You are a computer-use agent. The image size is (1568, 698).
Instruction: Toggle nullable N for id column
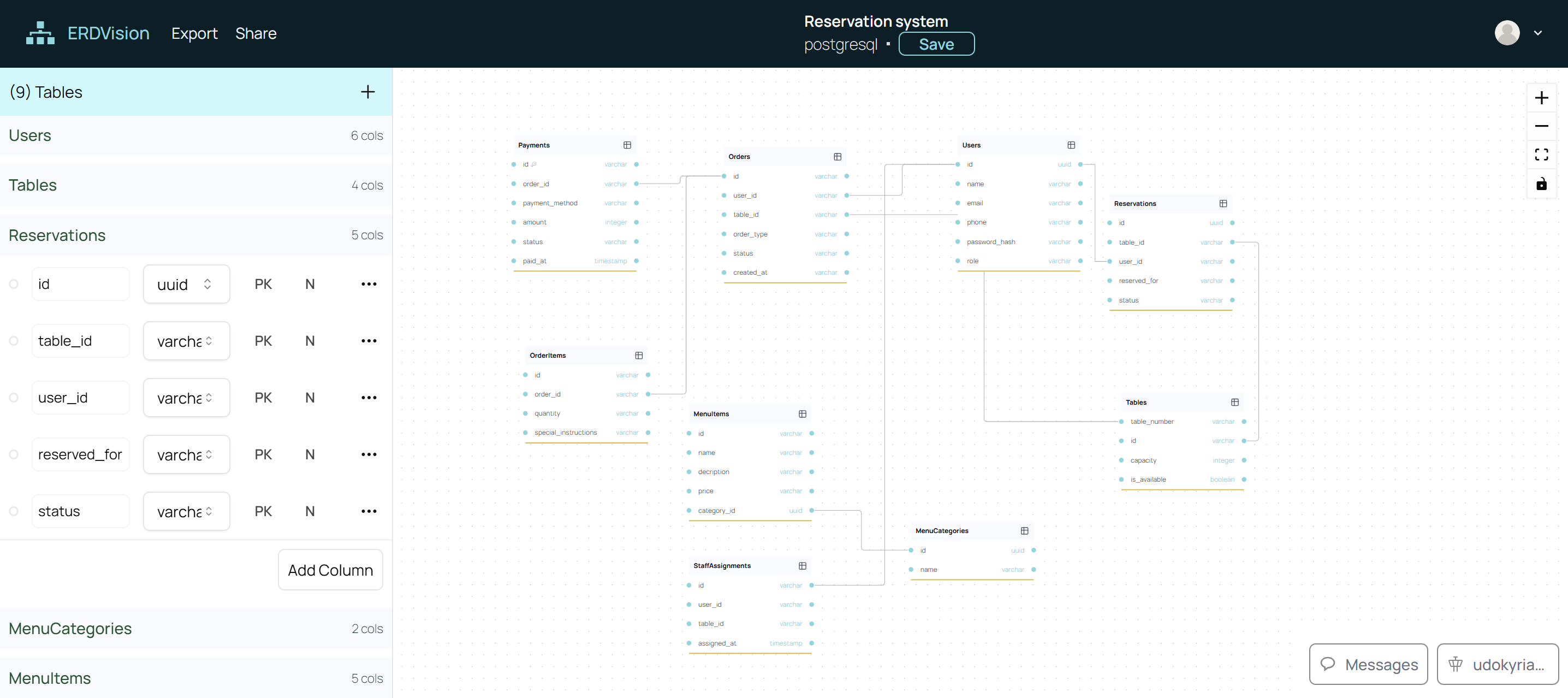point(310,284)
